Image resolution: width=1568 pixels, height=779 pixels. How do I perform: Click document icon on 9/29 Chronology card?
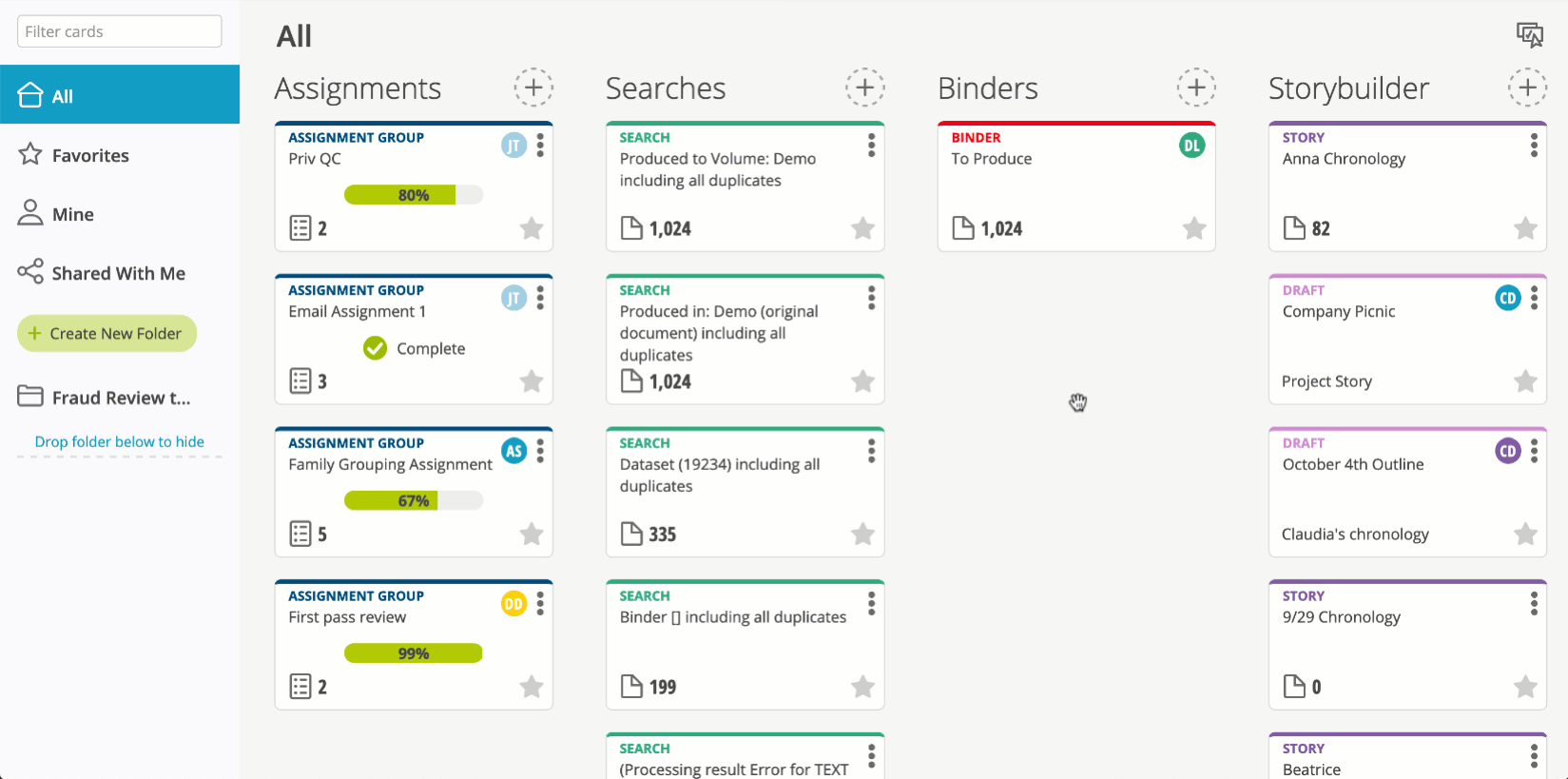[1294, 687]
